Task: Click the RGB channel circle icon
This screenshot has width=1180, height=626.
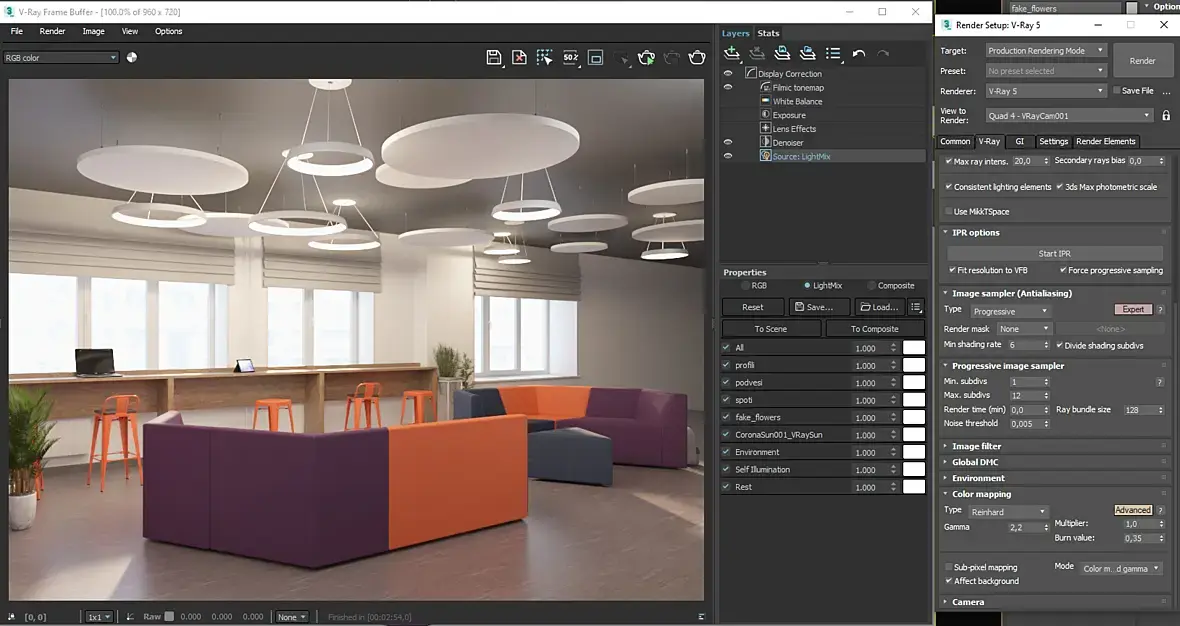Action: [x=132, y=57]
